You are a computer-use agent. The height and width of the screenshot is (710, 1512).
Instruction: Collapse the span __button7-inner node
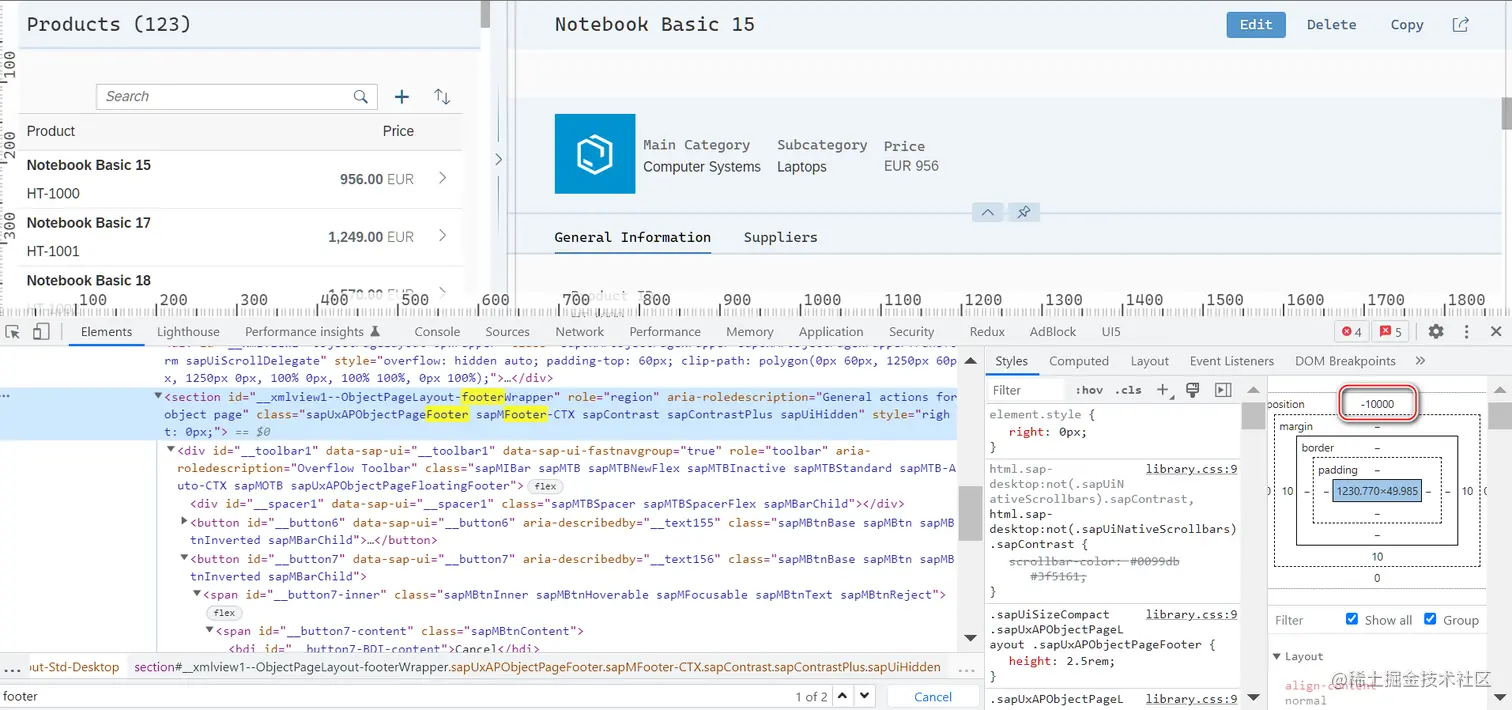[197, 594]
